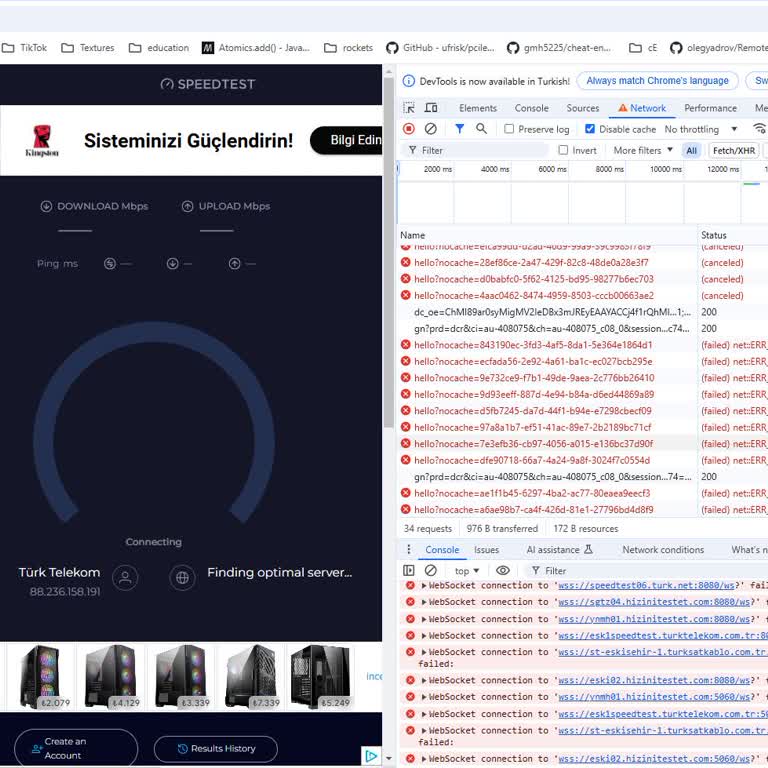
Task: Click Always match Chrome's language button
Action: [x=657, y=81]
